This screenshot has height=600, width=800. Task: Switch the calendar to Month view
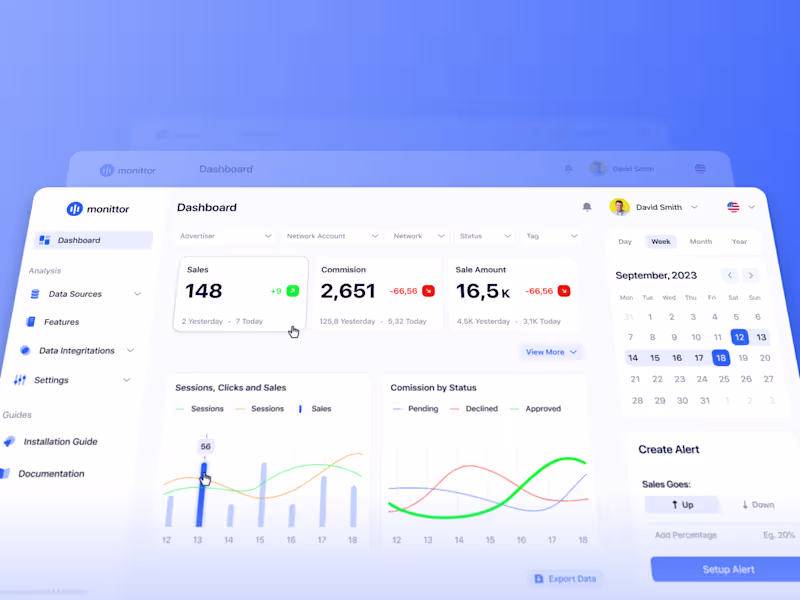click(x=701, y=241)
